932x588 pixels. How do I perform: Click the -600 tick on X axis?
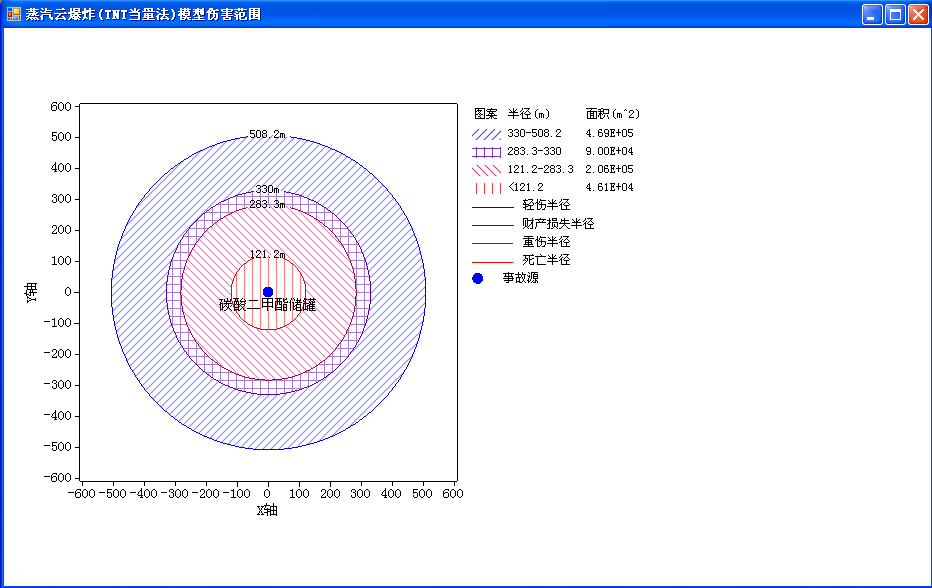81,493
